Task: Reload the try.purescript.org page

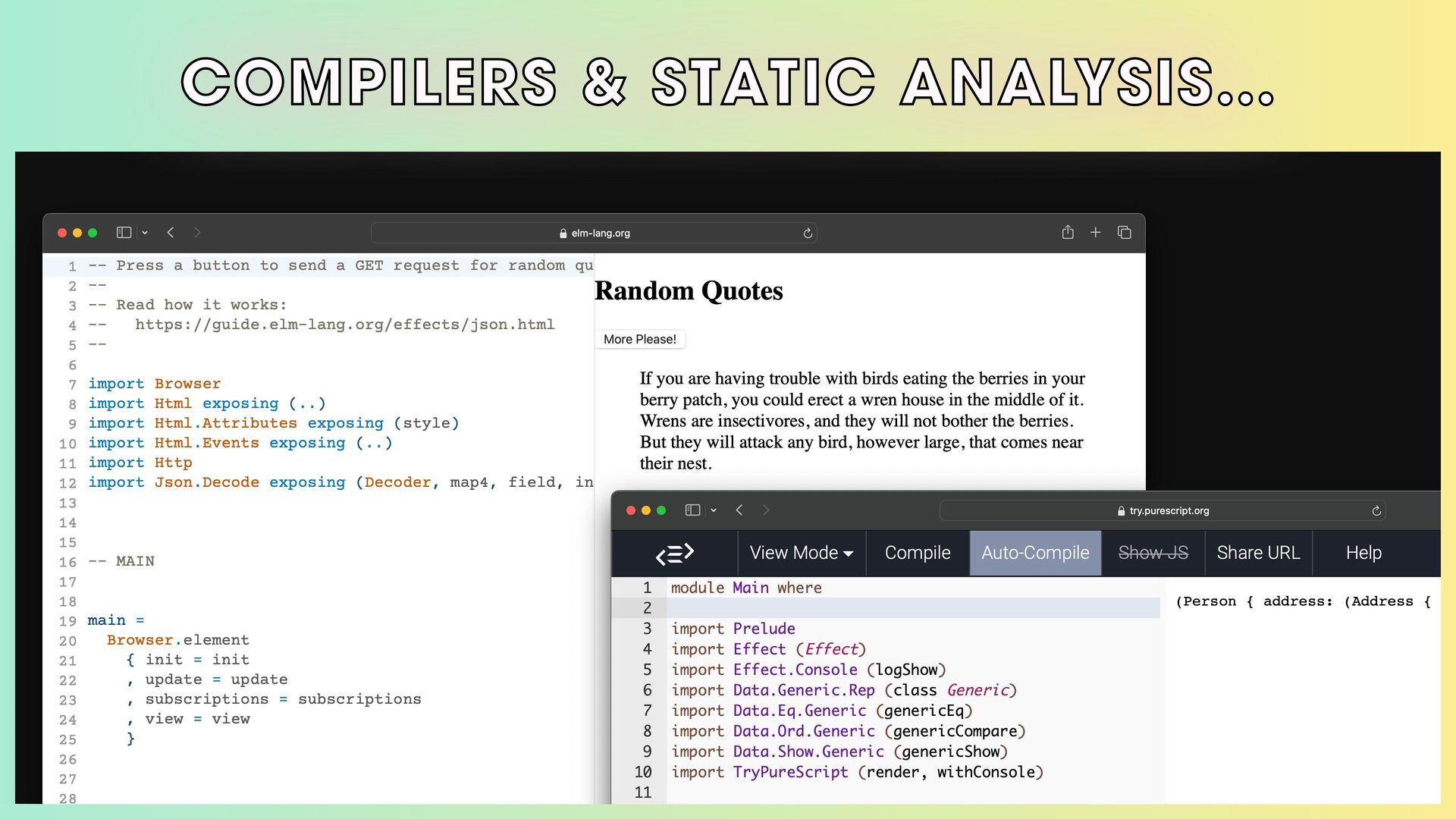Action: (x=1376, y=511)
